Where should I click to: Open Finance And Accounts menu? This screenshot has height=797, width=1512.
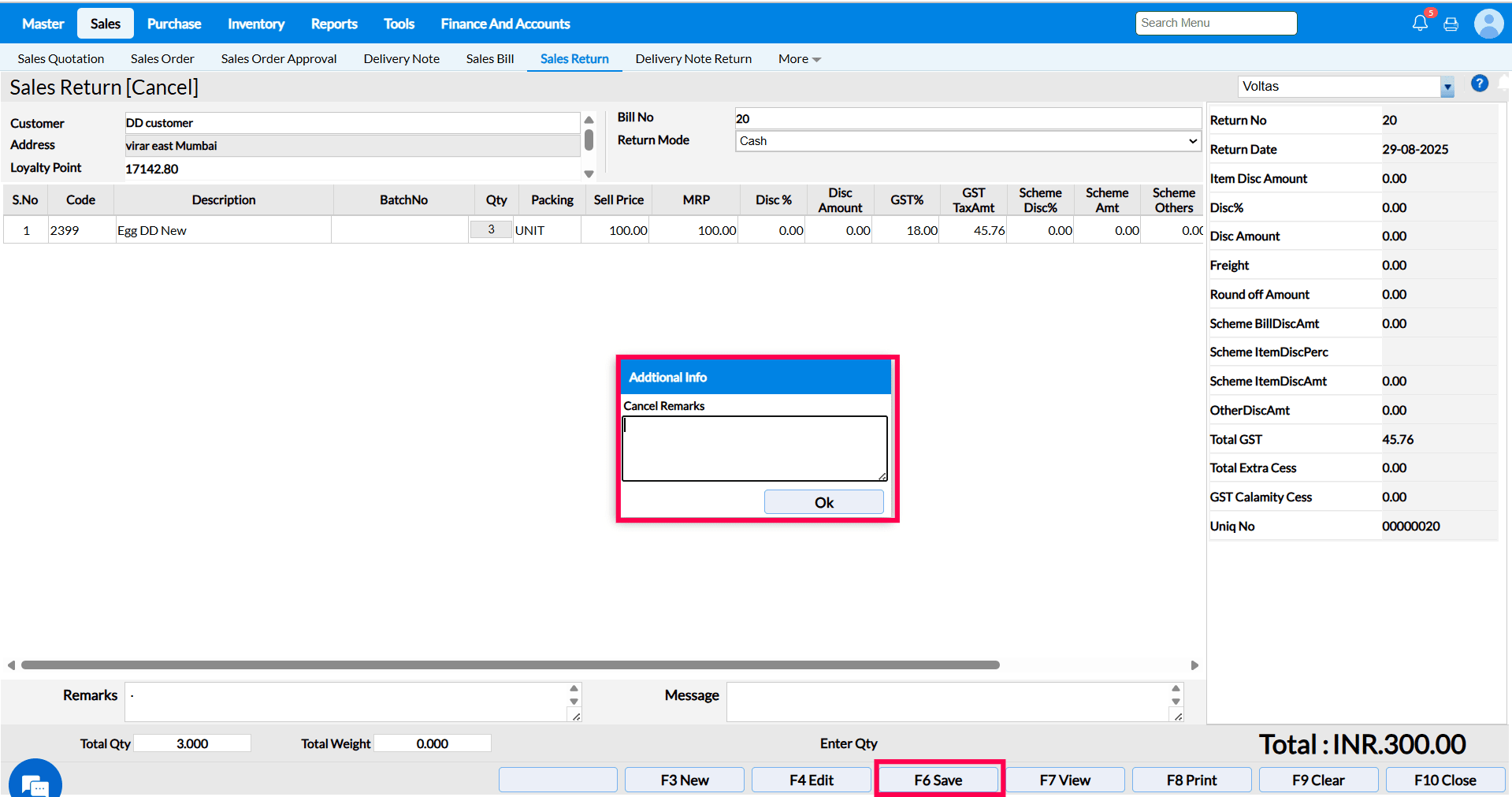click(505, 24)
